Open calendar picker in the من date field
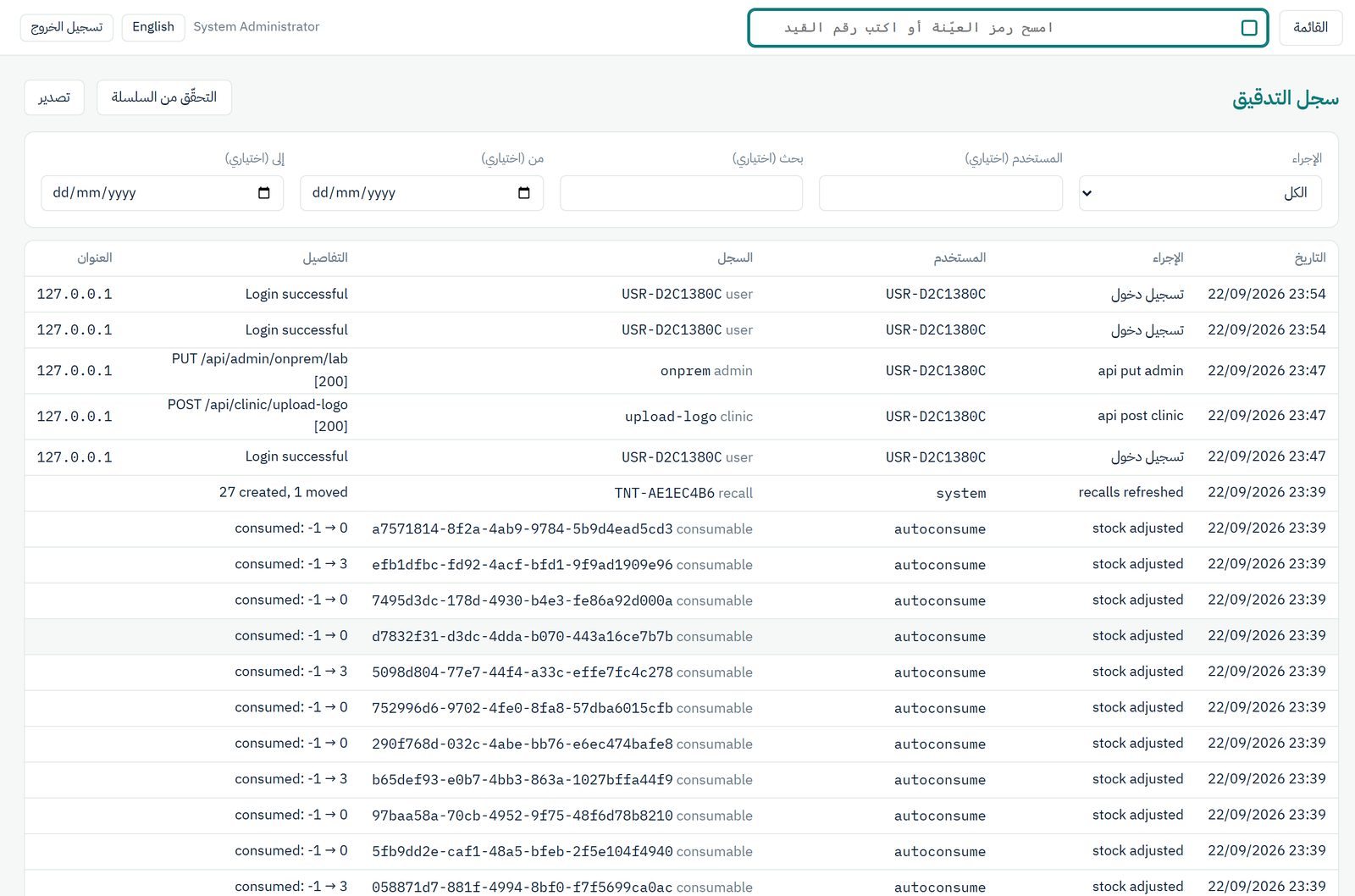Image resolution: width=1355 pixels, height=896 pixels. point(523,193)
